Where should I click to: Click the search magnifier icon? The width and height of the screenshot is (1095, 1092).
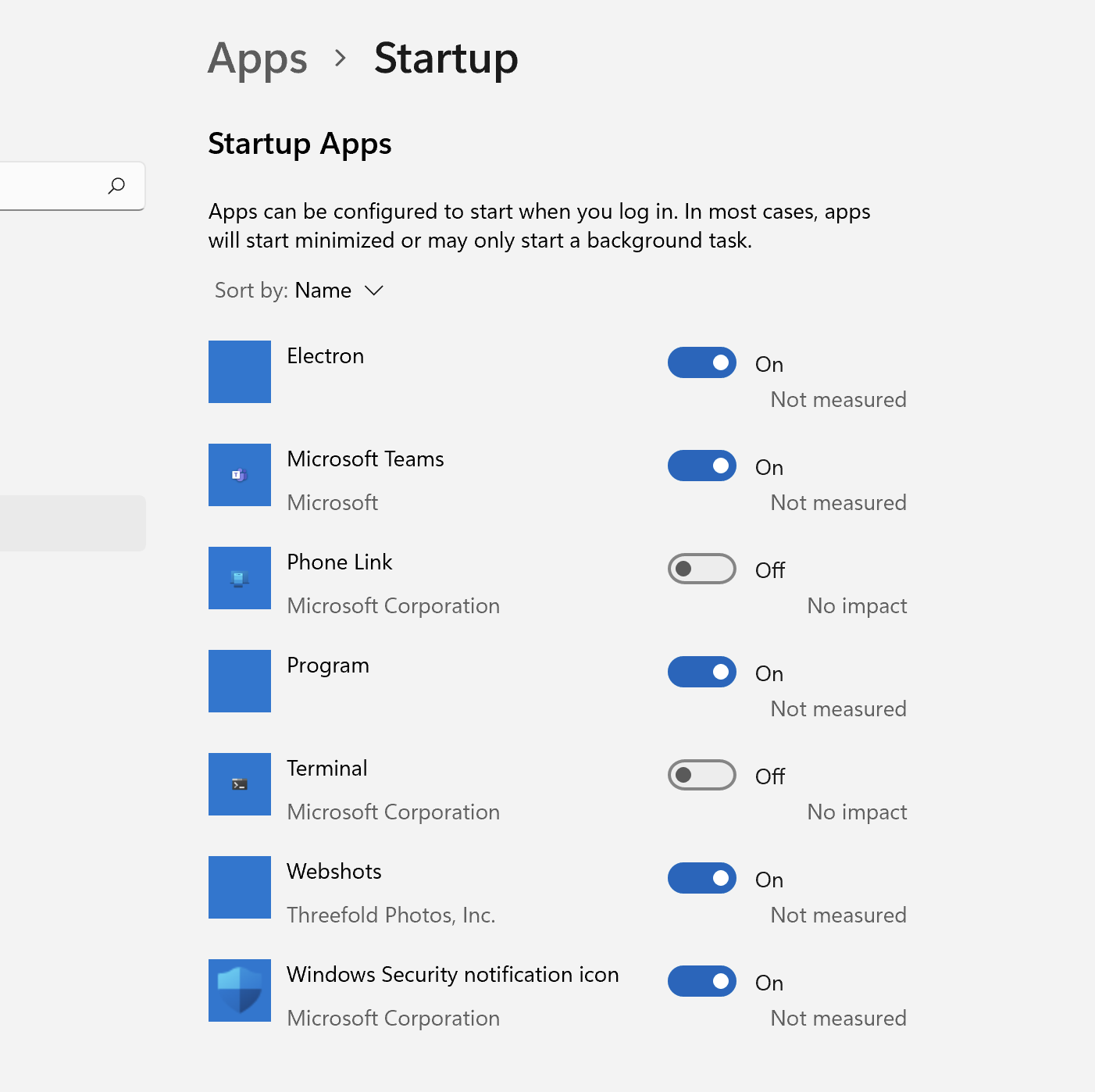tap(116, 186)
